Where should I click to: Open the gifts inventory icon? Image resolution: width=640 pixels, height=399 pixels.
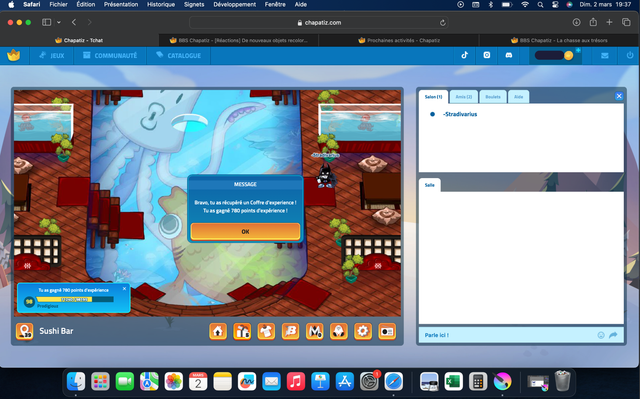point(242,331)
